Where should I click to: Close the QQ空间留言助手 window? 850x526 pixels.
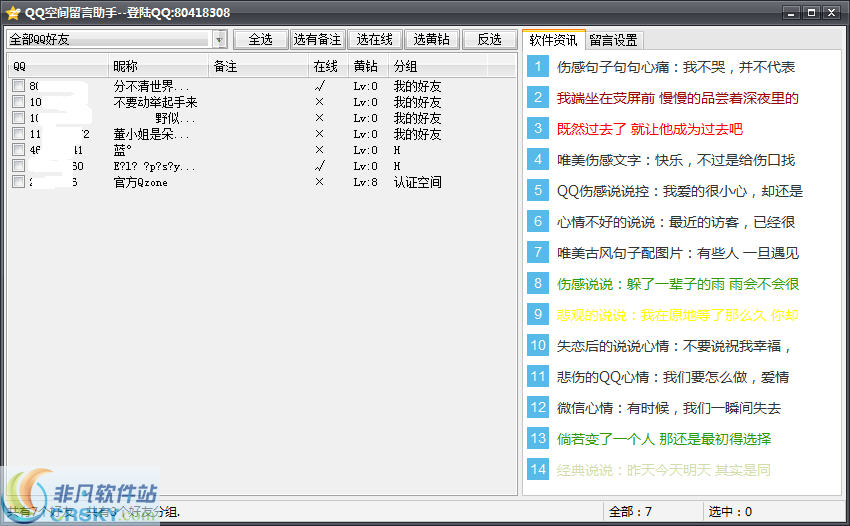(831, 12)
